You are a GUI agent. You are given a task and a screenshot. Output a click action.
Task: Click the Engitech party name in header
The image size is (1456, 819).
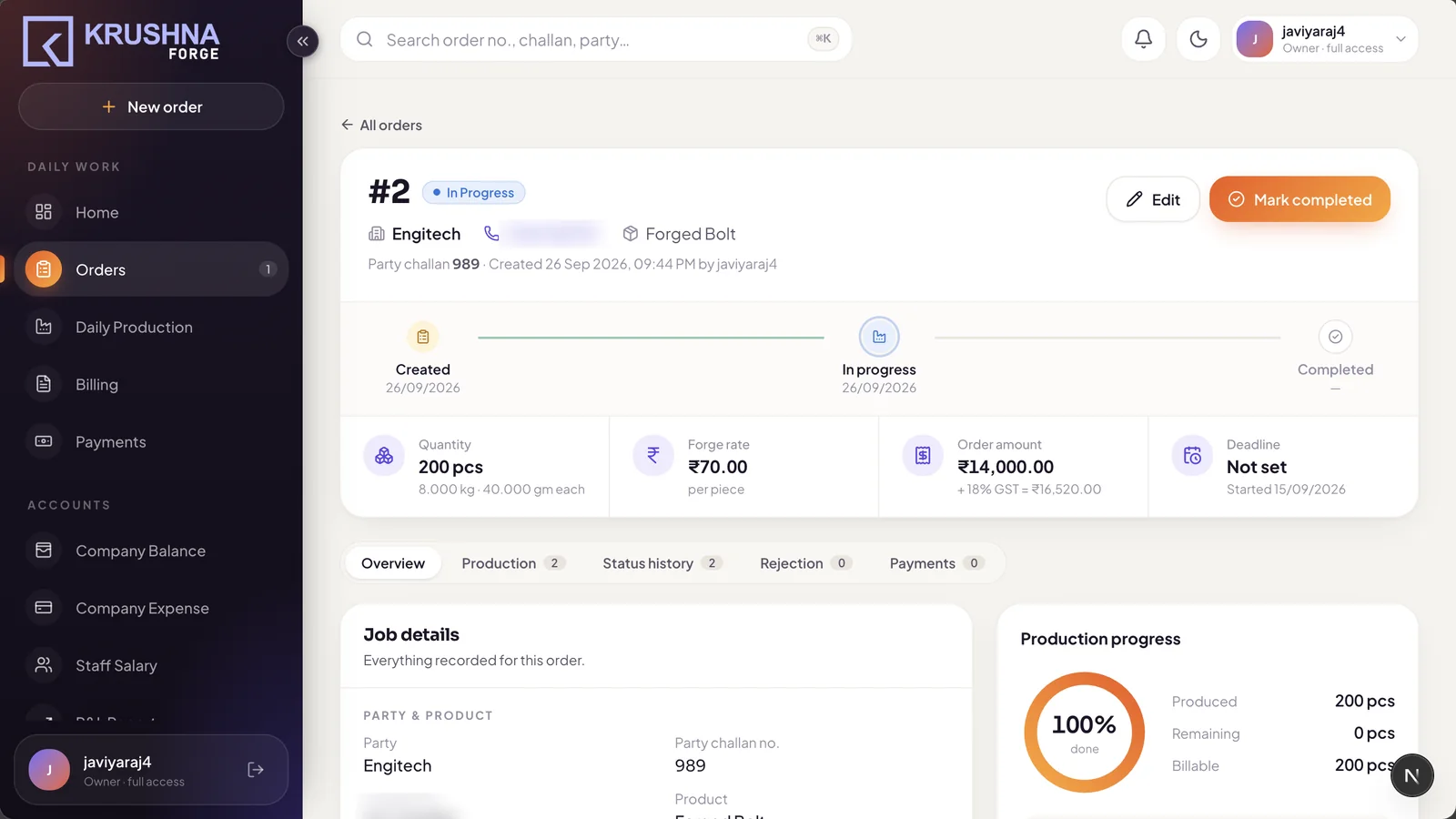426,234
